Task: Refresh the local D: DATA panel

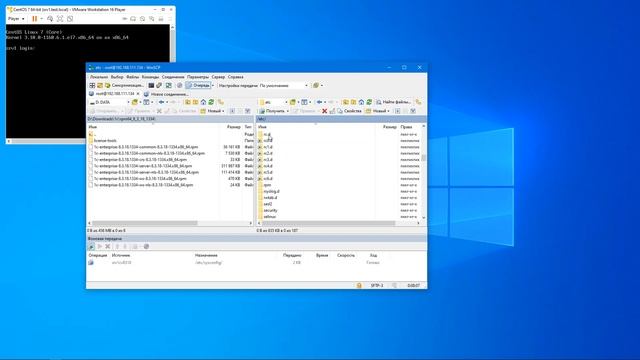Action: (x=211, y=102)
